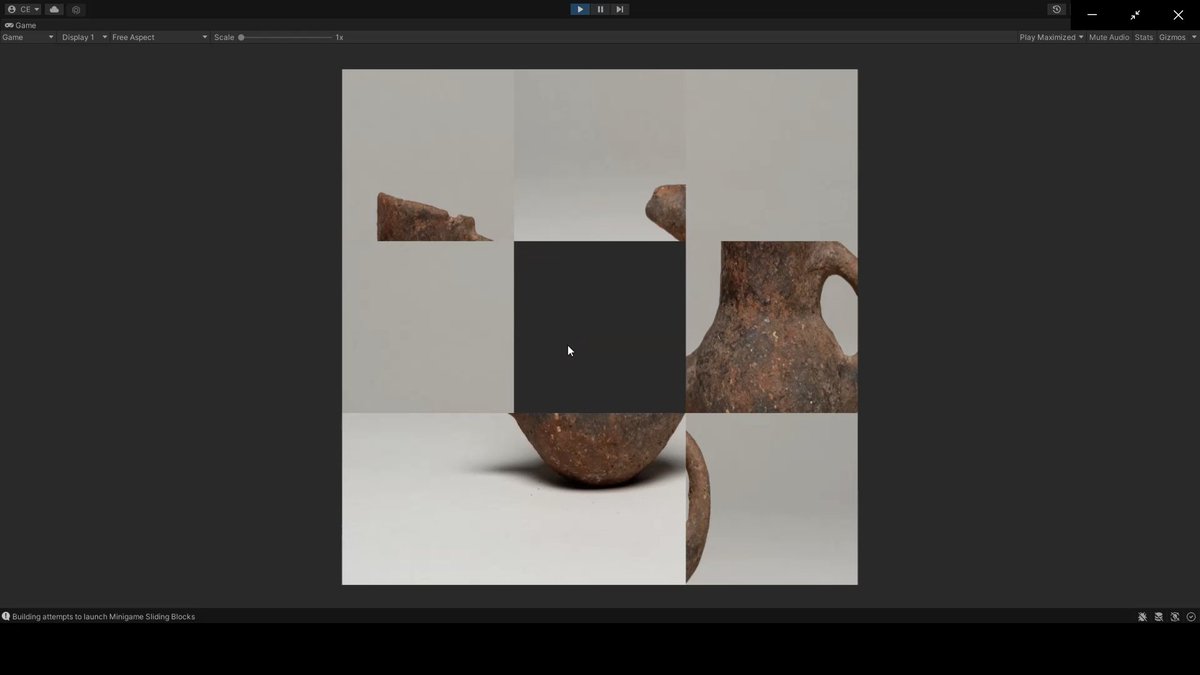Viewport: 1200px width, 675px height.
Task: Open the Gizmos dropdown arrow
Action: click(1192, 37)
